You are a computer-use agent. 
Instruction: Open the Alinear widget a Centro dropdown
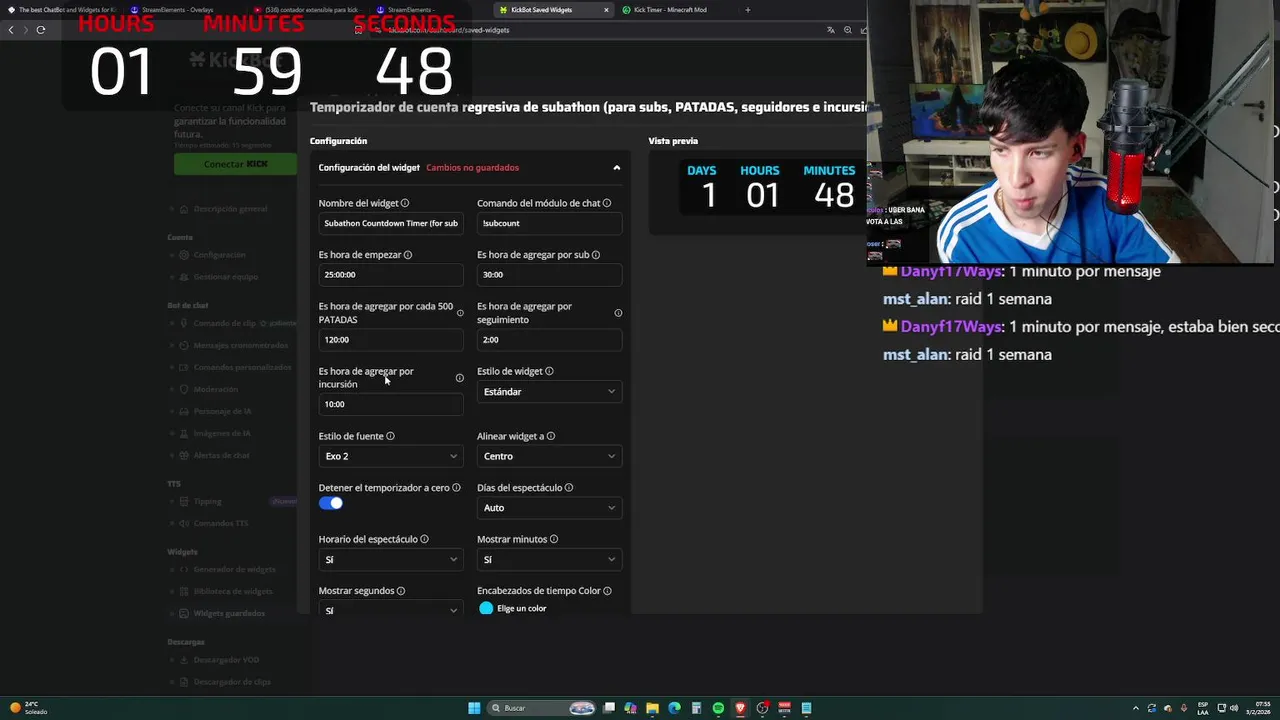549,456
